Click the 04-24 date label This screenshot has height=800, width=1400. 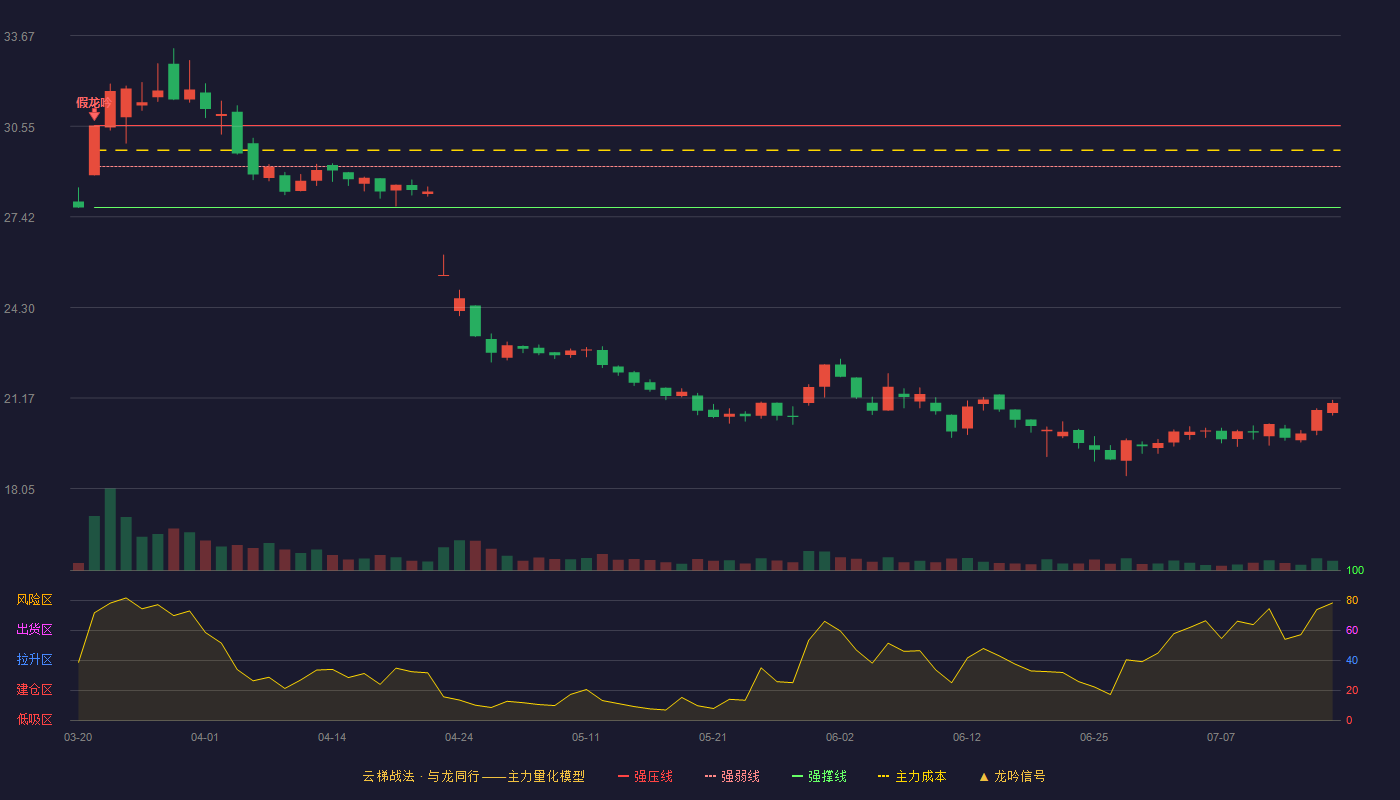[x=459, y=737]
